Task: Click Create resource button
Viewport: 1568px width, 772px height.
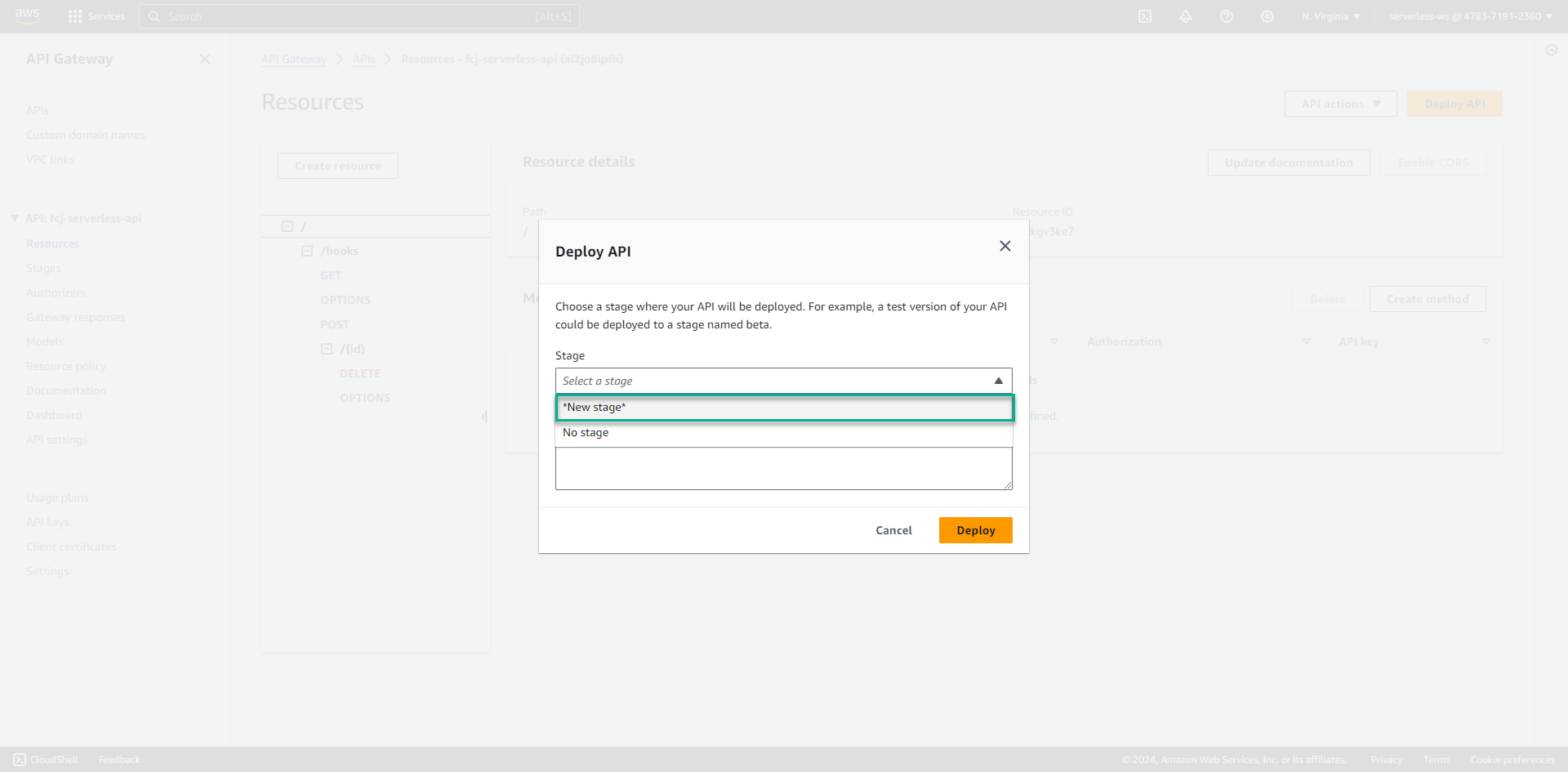Action: pos(338,166)
